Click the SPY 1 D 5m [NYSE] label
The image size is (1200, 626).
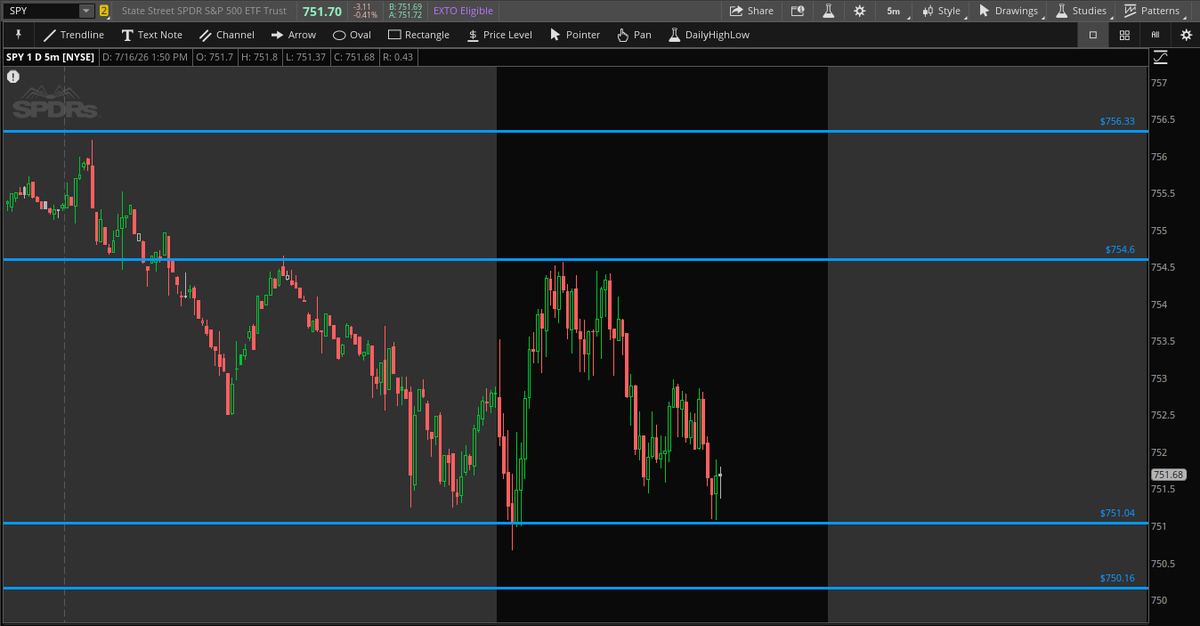[x=51, y=57]
